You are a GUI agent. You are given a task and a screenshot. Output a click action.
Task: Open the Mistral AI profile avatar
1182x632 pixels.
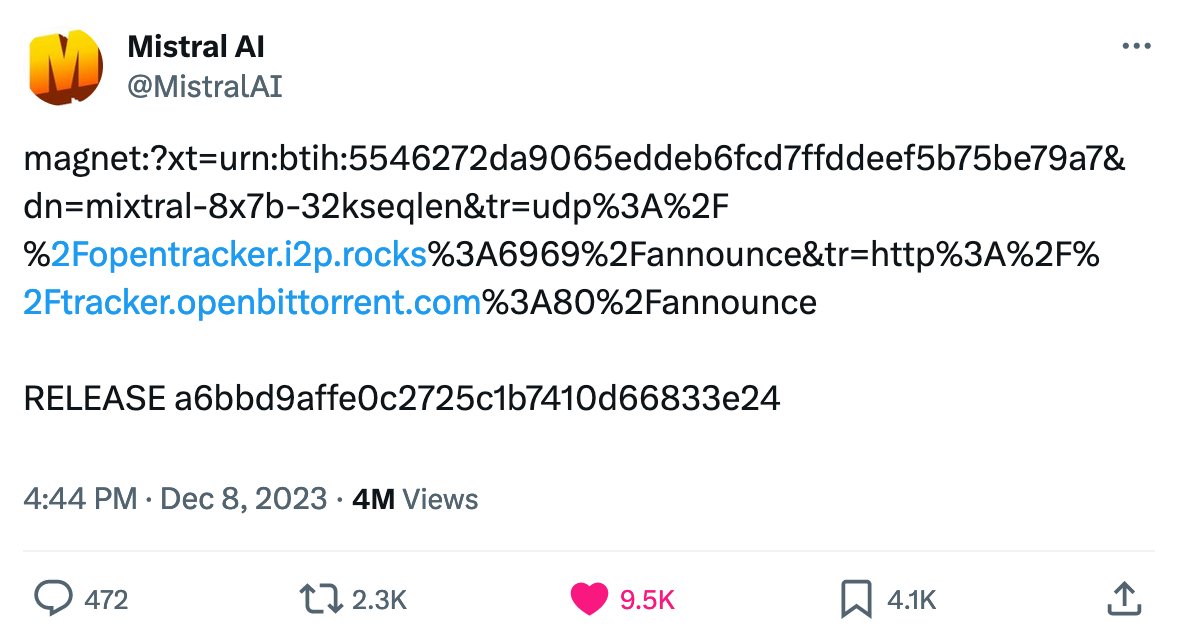[66, 67]
